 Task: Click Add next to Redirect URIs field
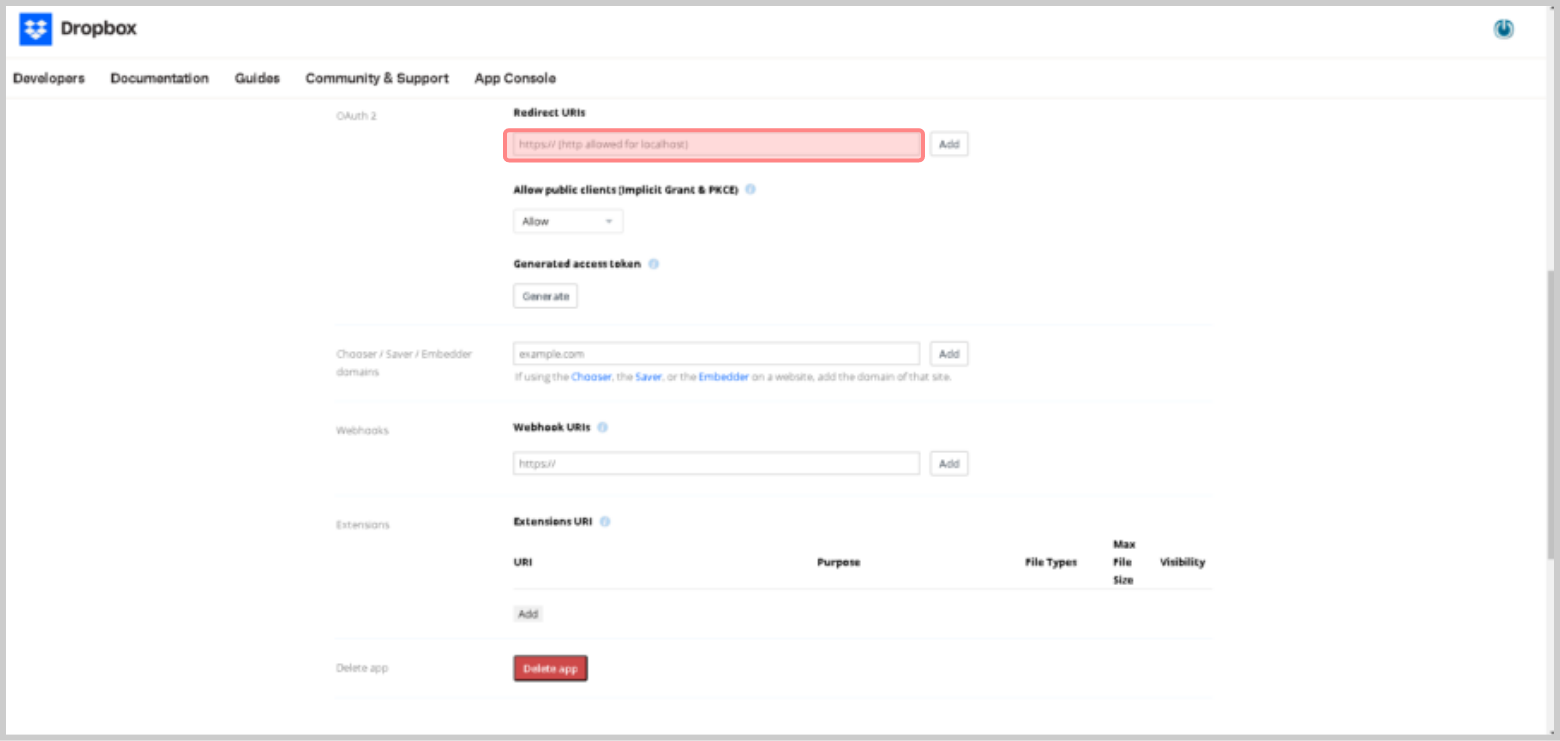(x=949, y=144)
